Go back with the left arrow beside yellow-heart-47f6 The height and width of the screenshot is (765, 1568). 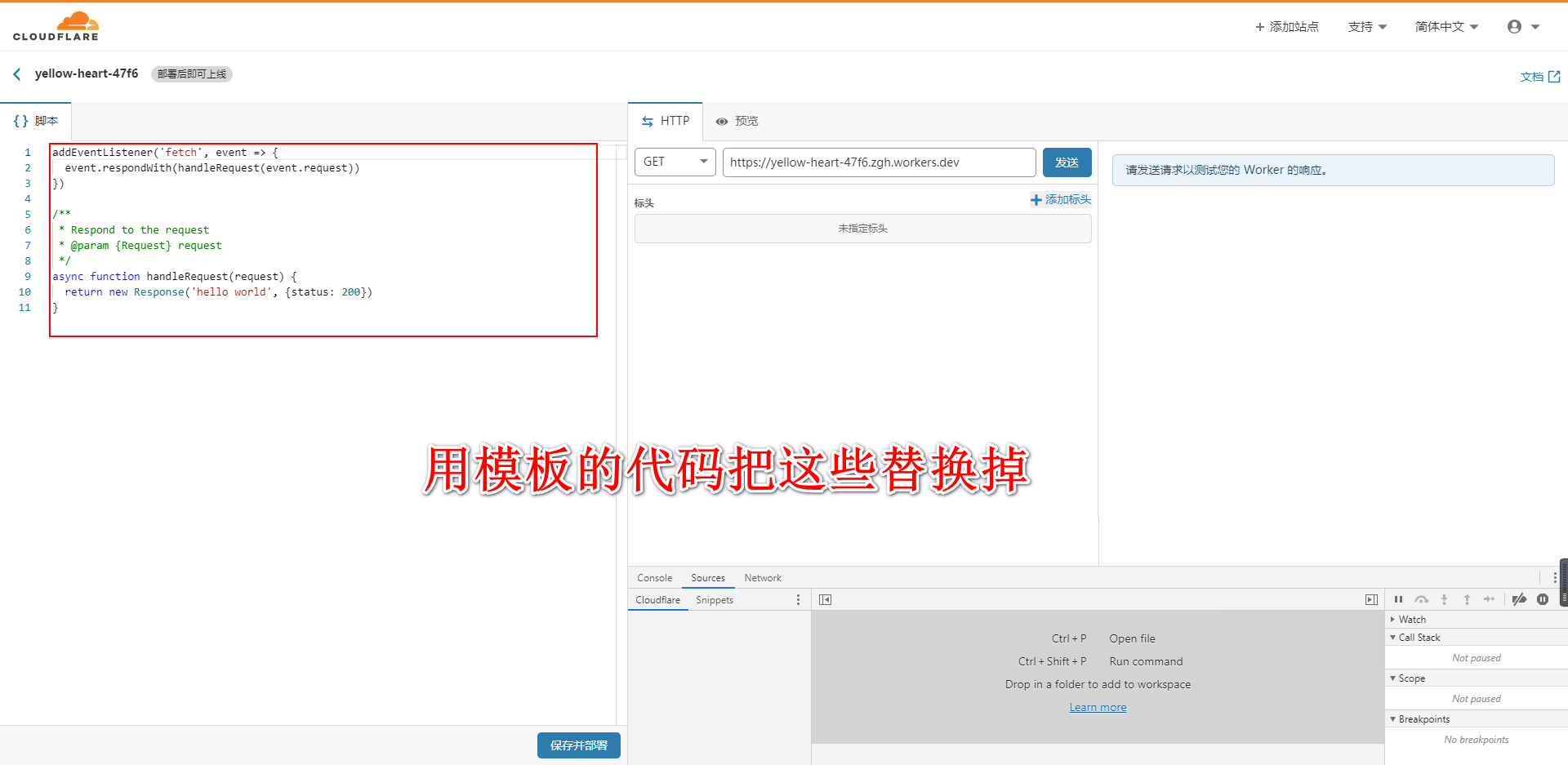click(17, 74)
